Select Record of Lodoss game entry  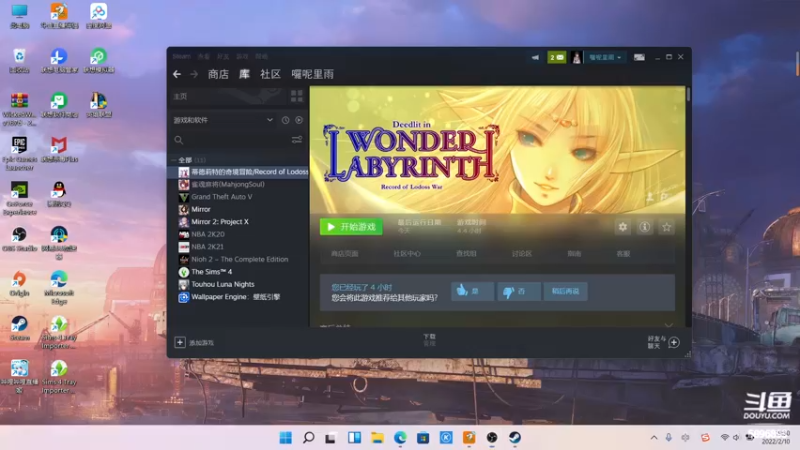point(238,172)
